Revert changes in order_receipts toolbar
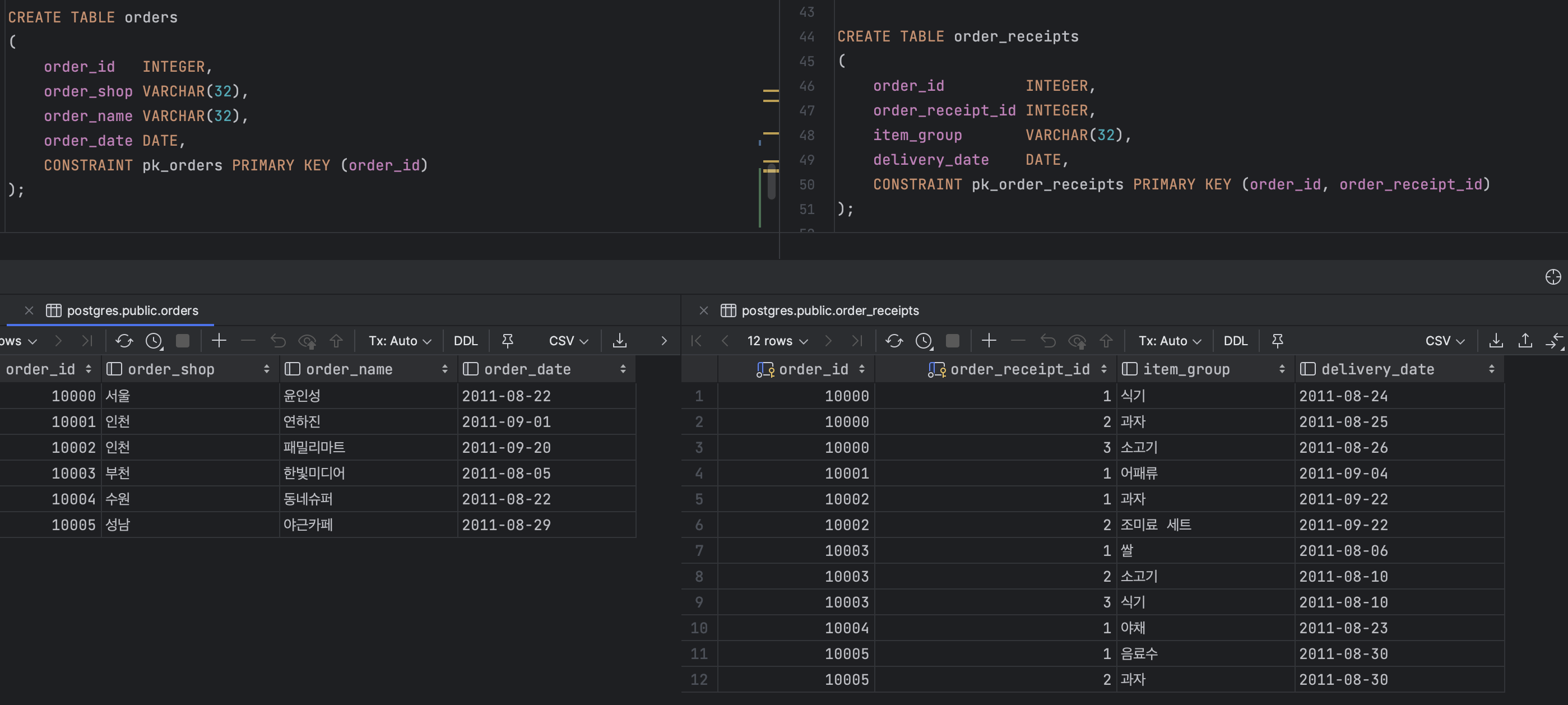This screenshot has width=1568, height=705. 1048,341
